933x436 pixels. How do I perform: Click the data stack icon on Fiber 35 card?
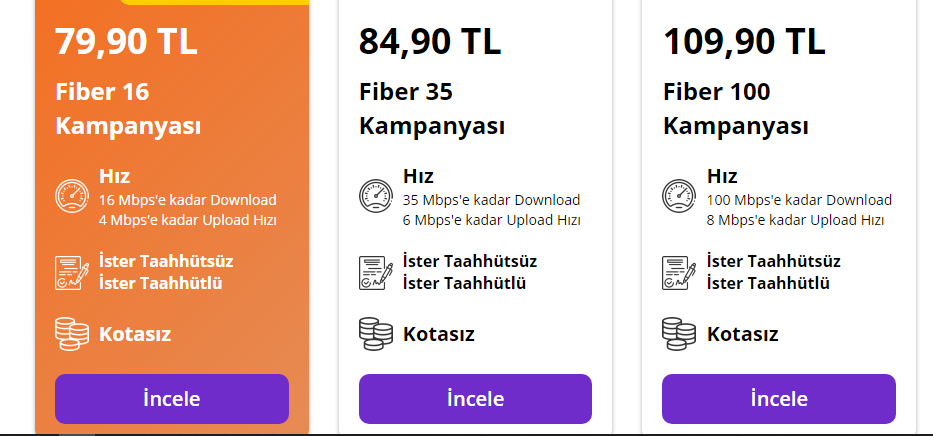click(376, 334)
